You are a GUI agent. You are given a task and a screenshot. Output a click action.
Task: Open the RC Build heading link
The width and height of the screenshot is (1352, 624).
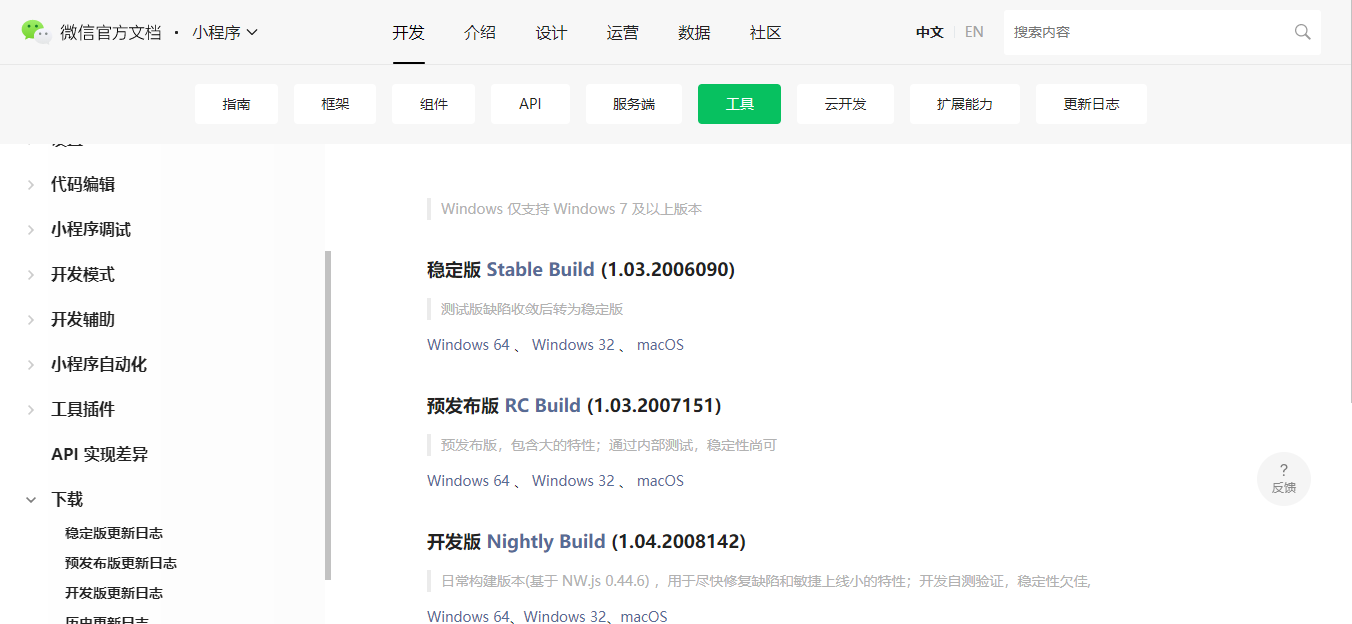[x=543, y=406]
